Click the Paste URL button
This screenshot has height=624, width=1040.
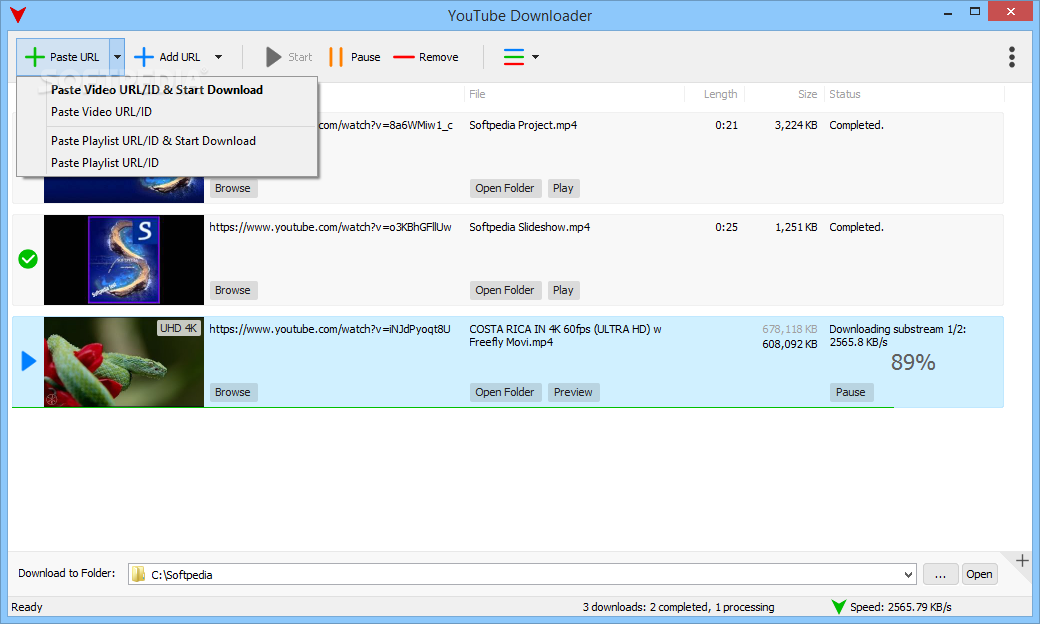coord(62,57)
